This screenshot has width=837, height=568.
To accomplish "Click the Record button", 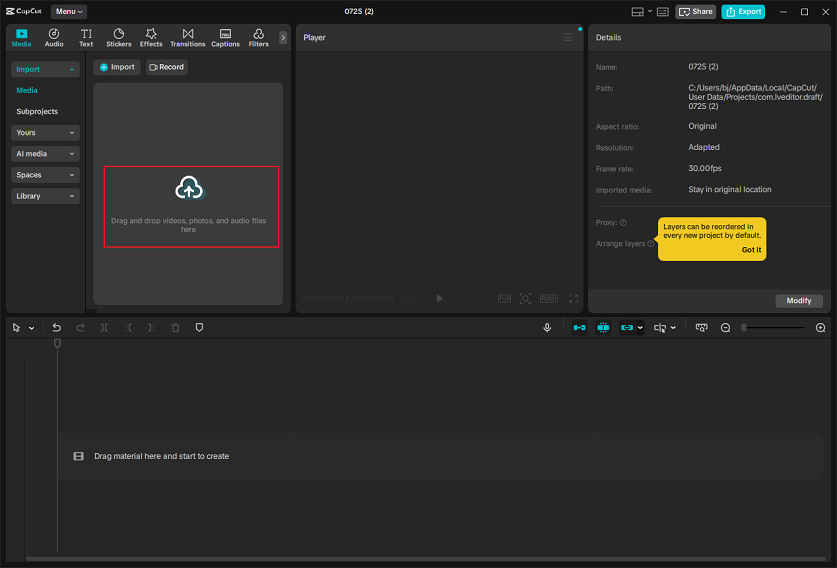I will pyautogui.click(x=167, y=67).
